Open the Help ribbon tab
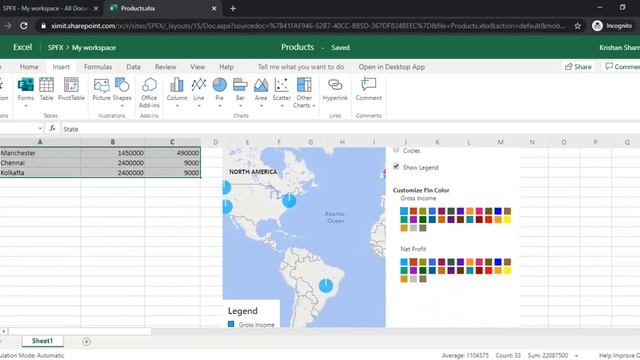This screenshot has width=640, height=360. [x=227, y=67]
